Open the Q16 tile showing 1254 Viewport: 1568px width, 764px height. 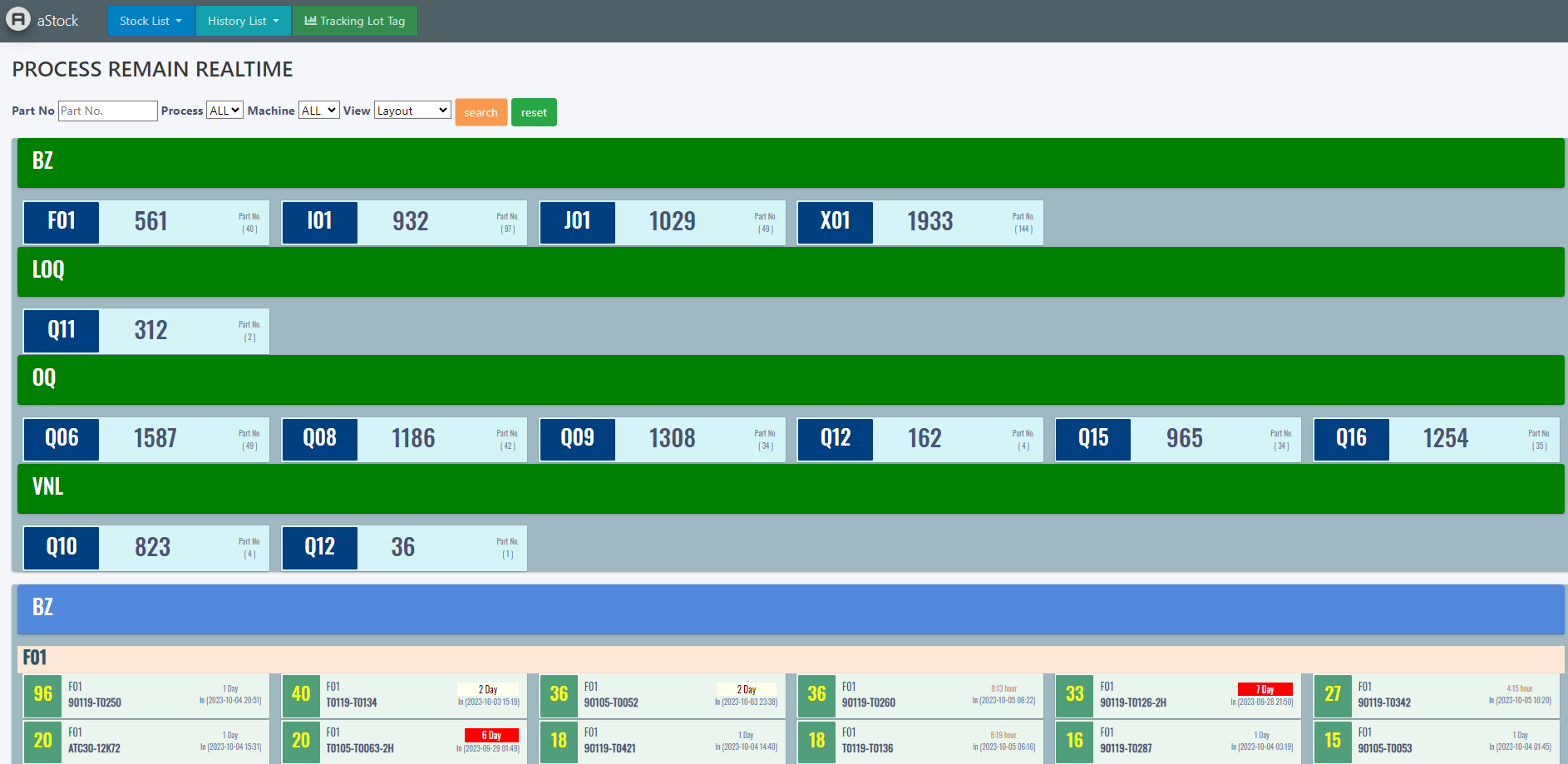point(1436,439)
